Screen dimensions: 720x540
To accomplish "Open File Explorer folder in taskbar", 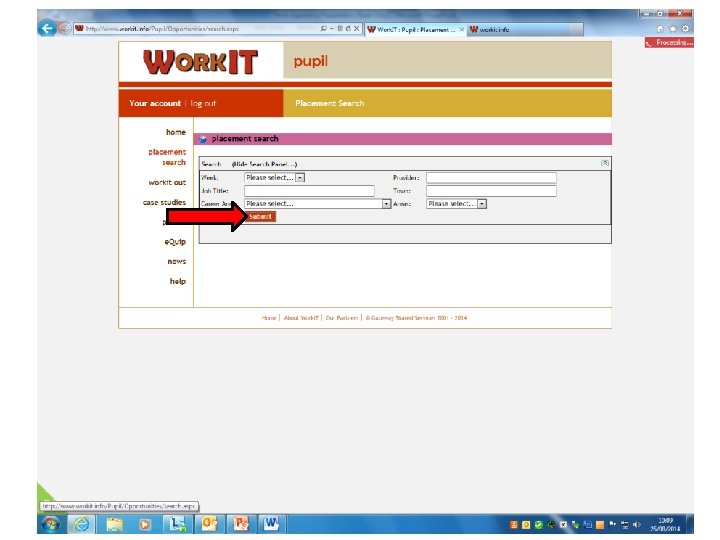I will click(114, 524).
